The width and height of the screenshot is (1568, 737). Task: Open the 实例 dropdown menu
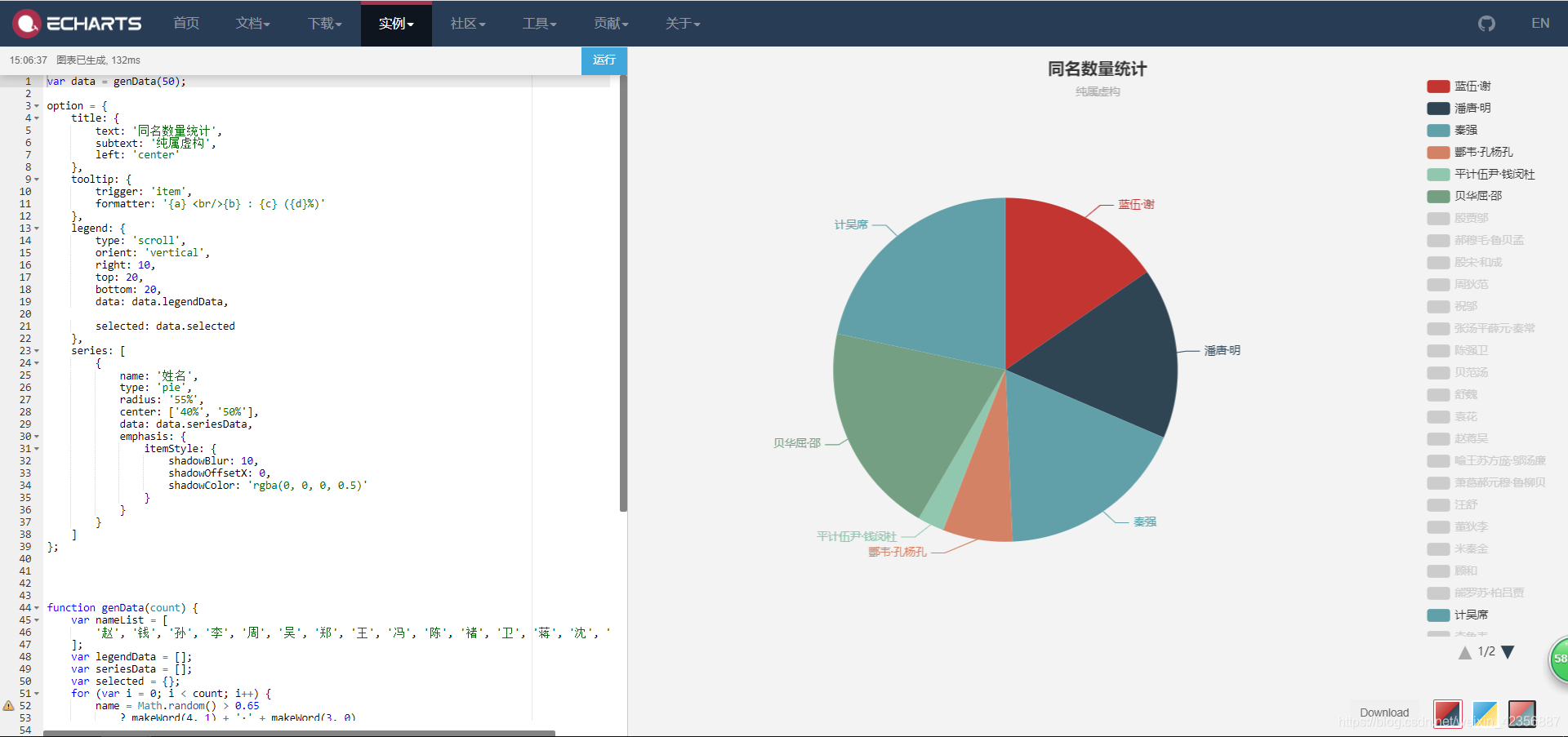tap(396, 24)
